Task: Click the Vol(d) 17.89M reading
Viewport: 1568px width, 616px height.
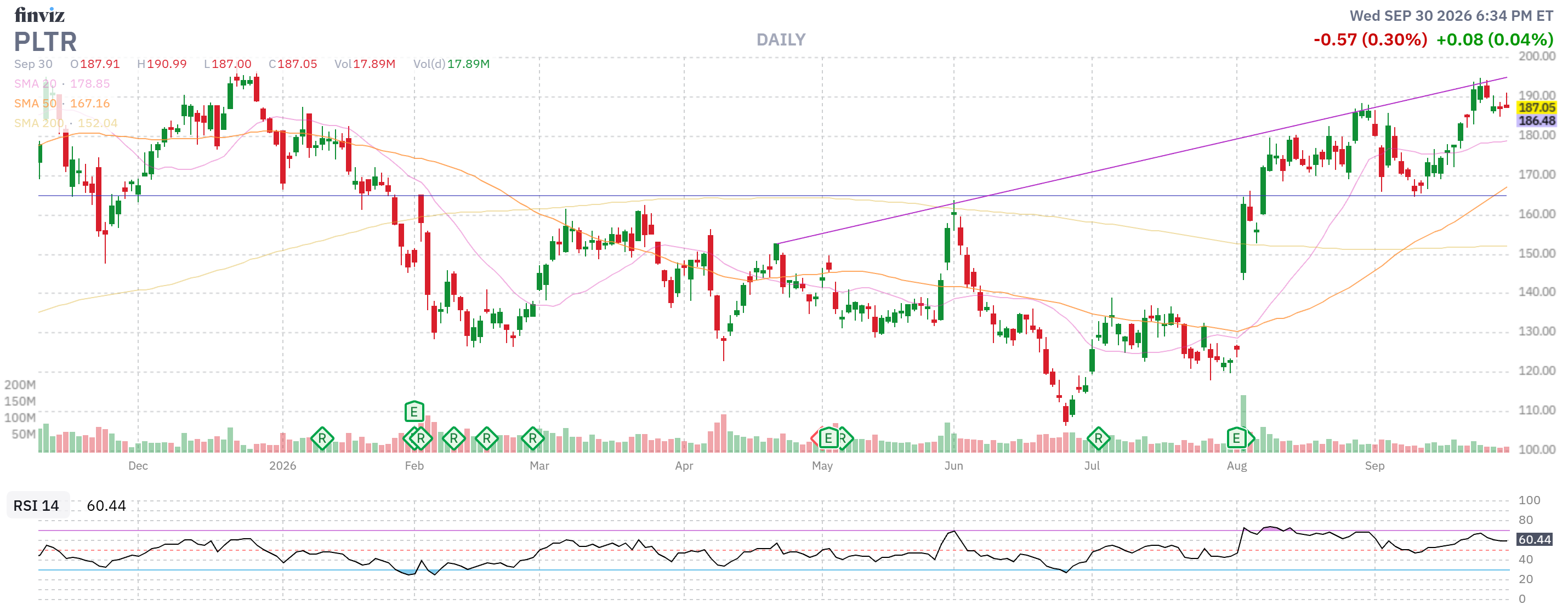Action: 451,64
